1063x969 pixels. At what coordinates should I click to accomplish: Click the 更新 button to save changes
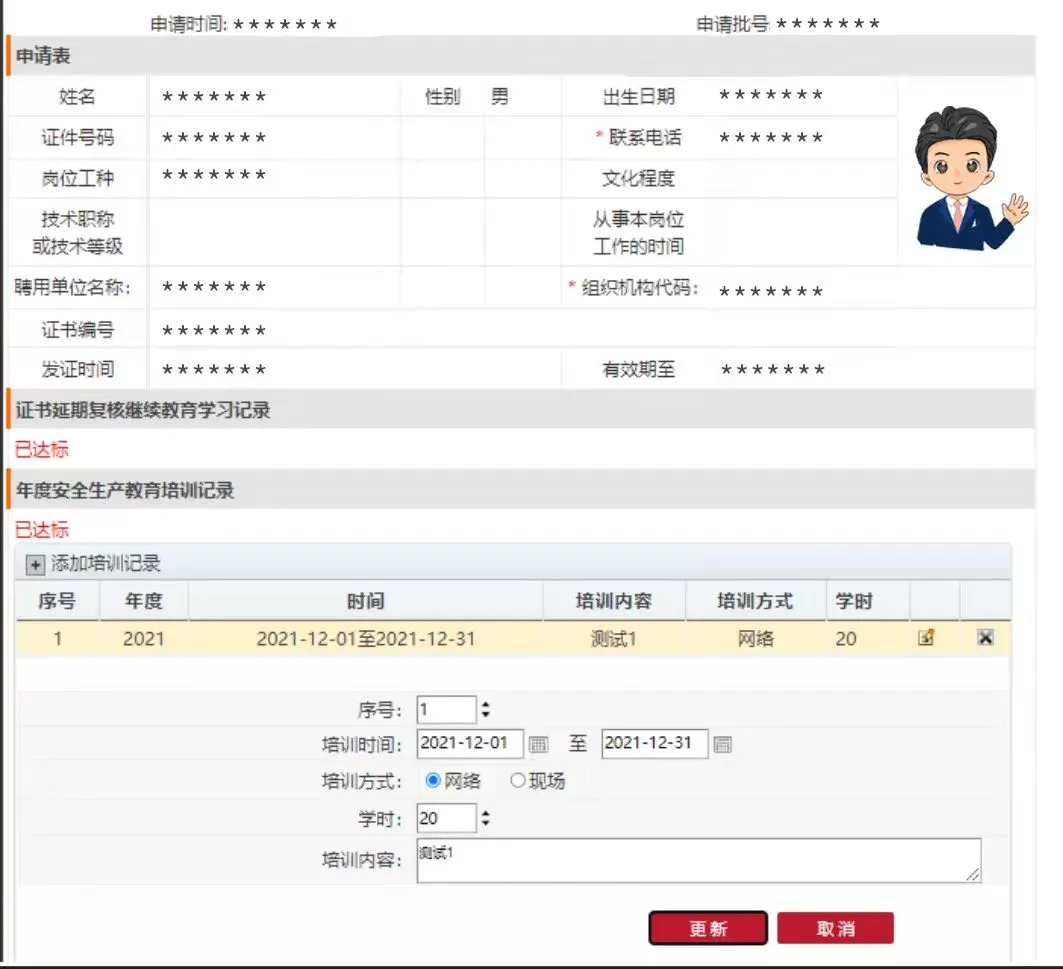(x=708, y=928)
